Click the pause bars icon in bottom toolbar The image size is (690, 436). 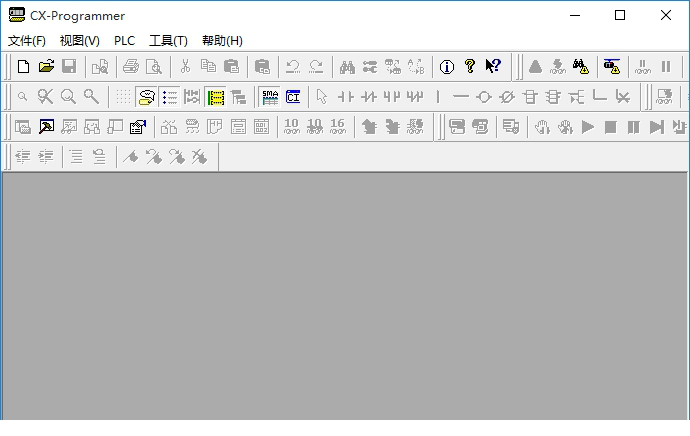pos(634,127)
